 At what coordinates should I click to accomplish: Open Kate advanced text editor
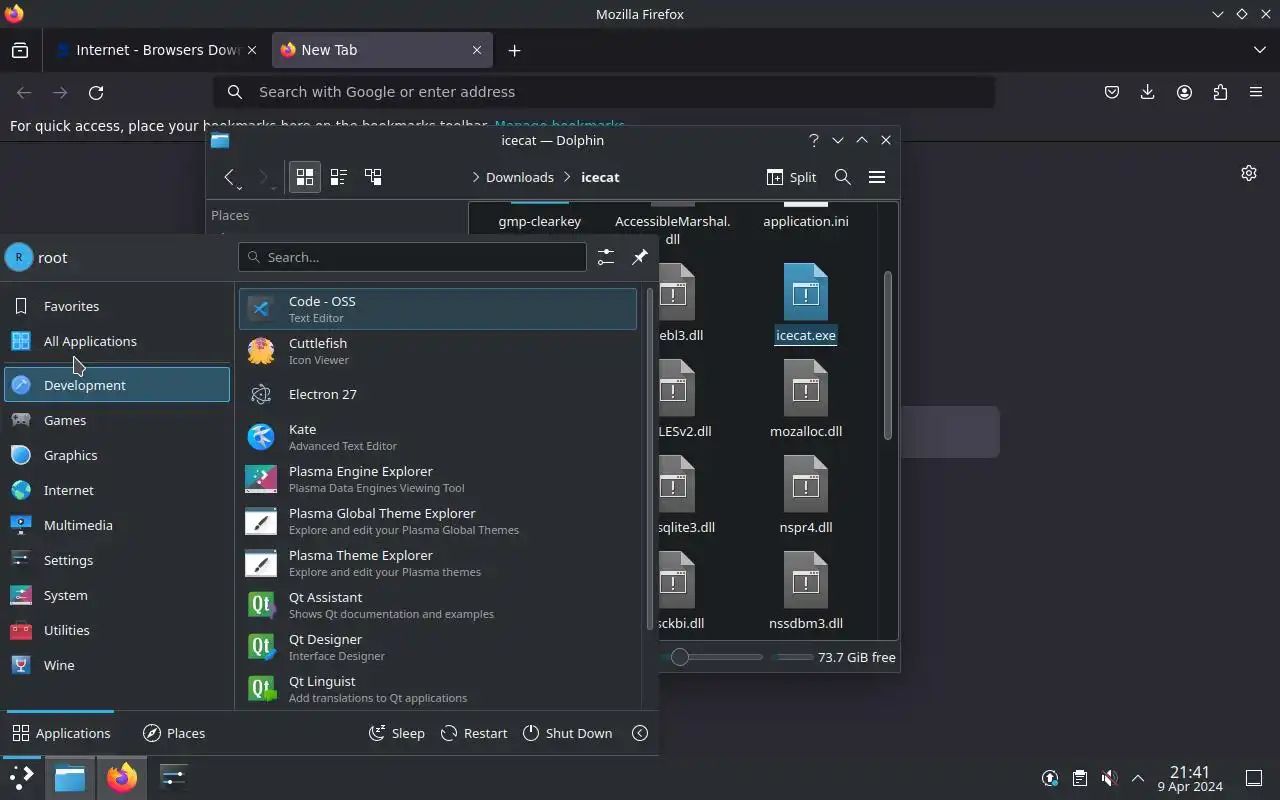437,436
